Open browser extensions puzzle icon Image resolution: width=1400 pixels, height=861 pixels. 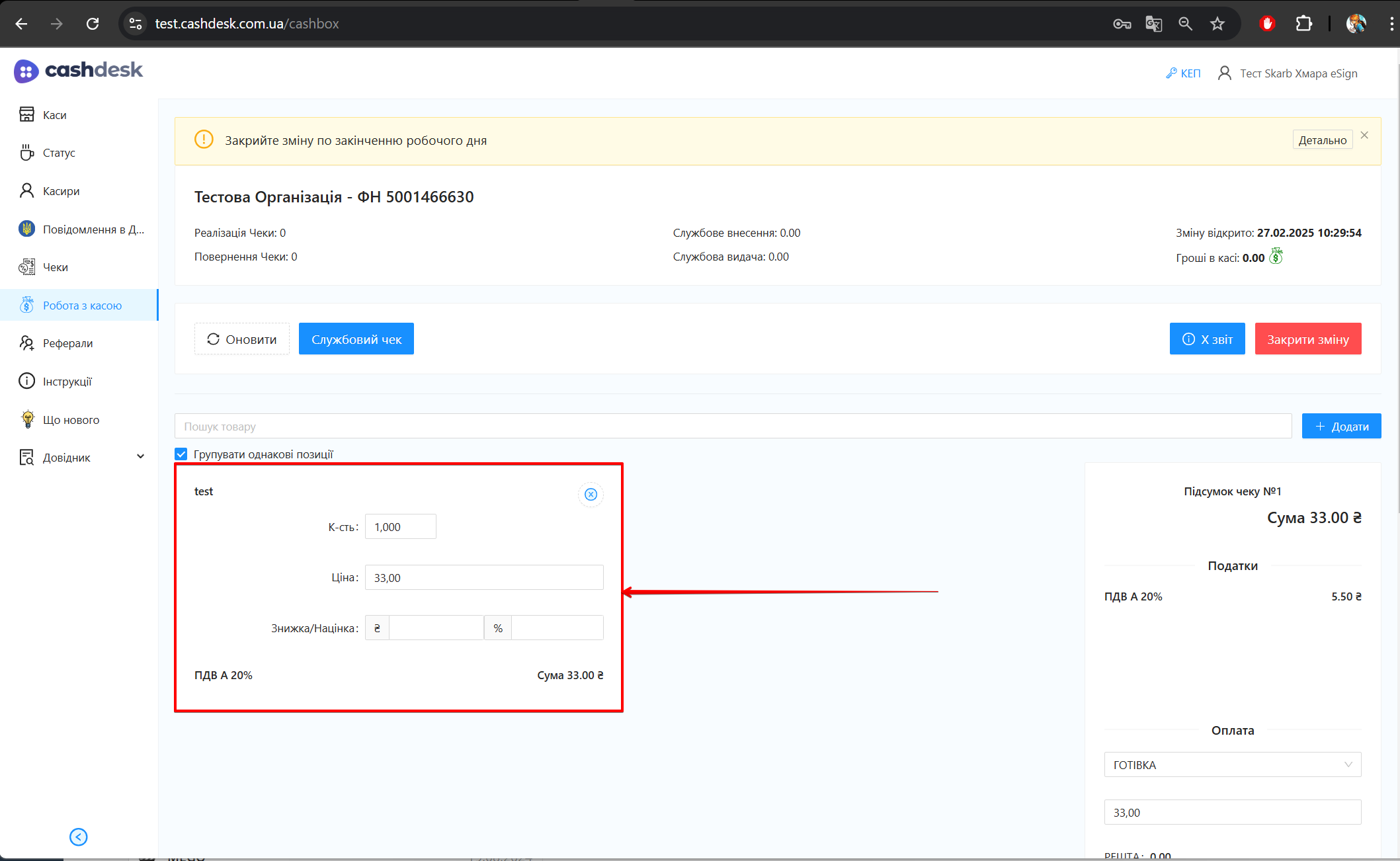tap(1303, 24)
